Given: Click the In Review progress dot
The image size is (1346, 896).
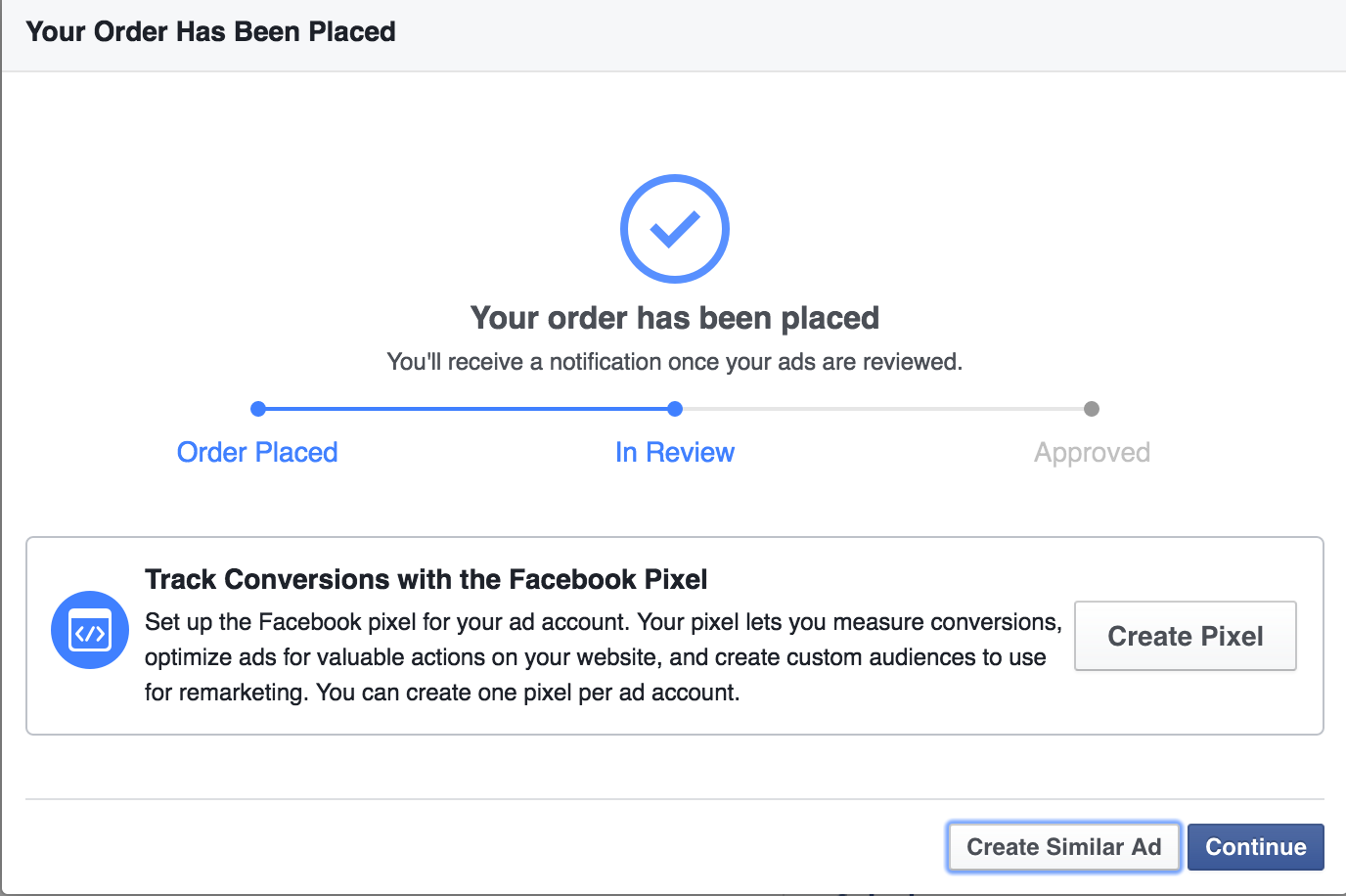Looking at the screenshot, I should (675, 409).
